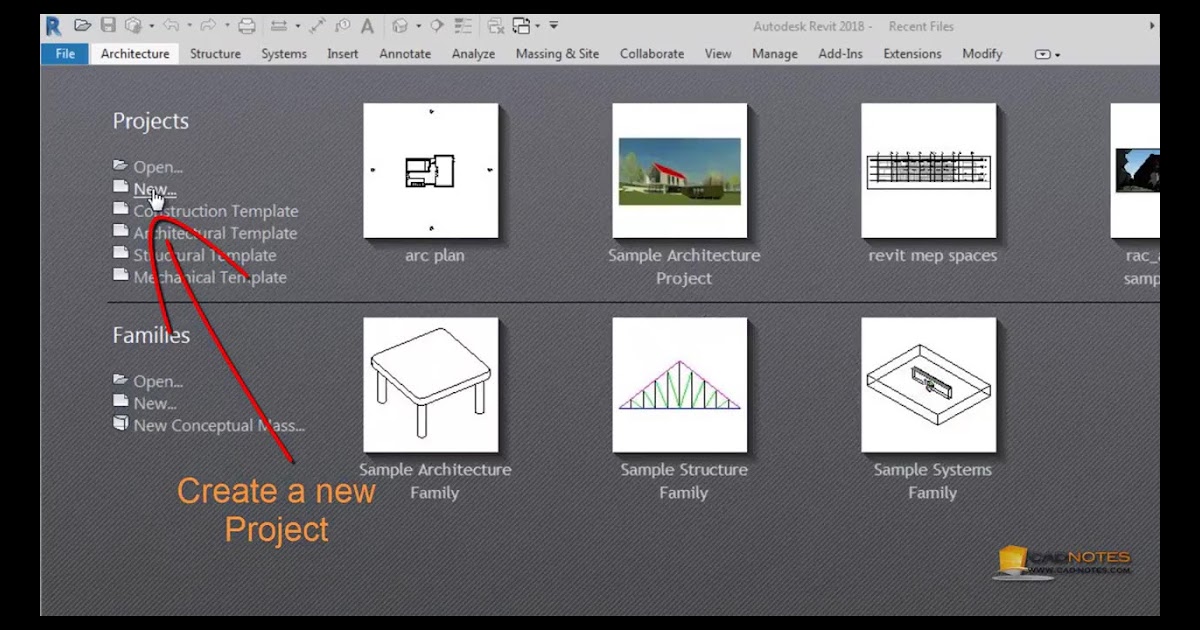Click the Close Hidden Windows icon
This screenshot has width=1200, height=630.
point(495,26)
